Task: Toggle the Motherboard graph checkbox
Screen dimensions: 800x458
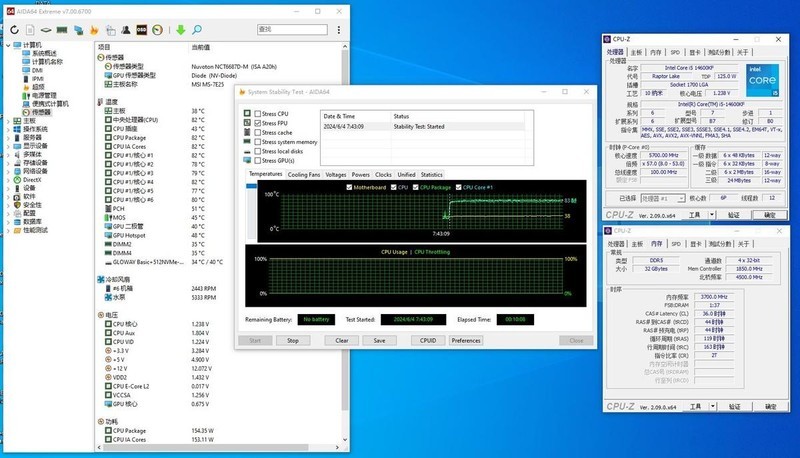Action: [349, 188]
